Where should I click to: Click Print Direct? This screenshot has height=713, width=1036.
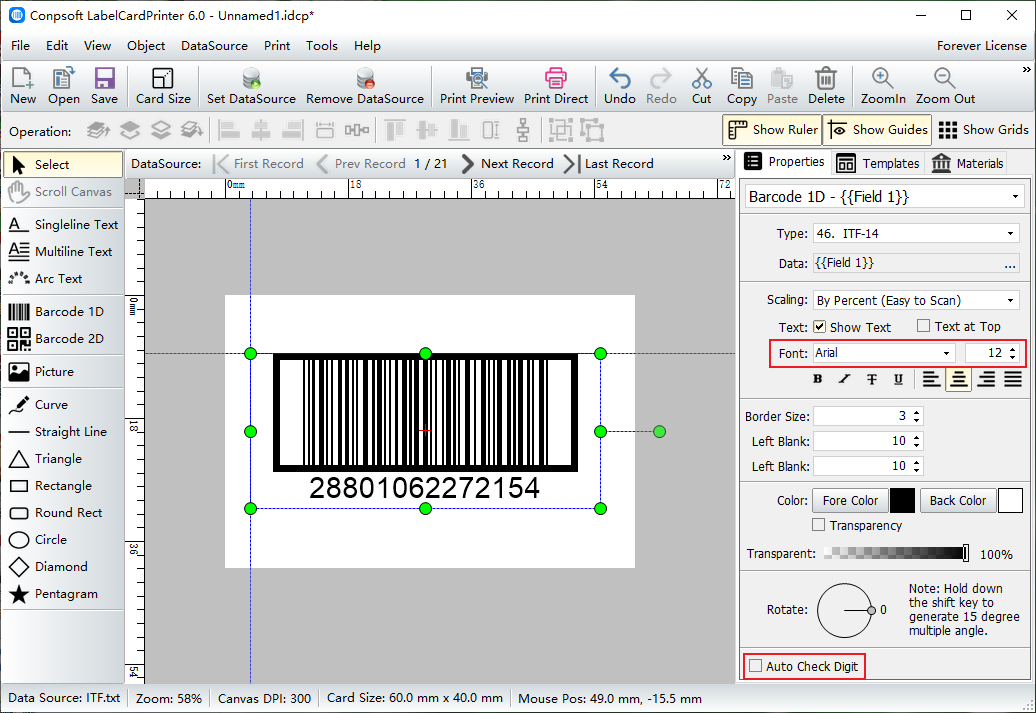[x=556, y=86]
